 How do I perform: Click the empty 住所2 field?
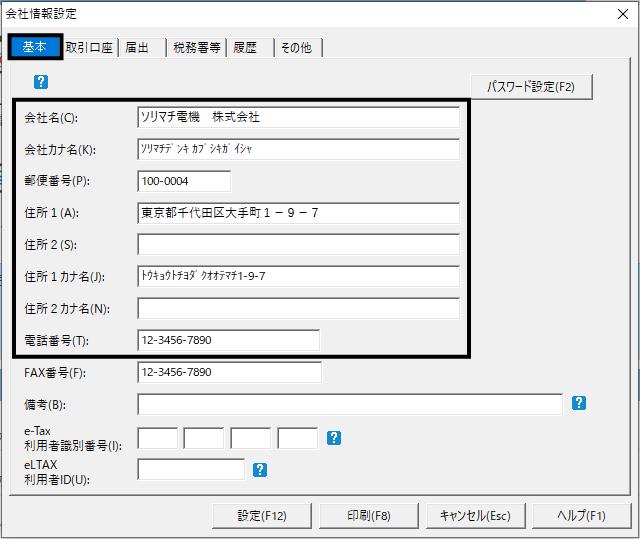[x=298, y=244]
